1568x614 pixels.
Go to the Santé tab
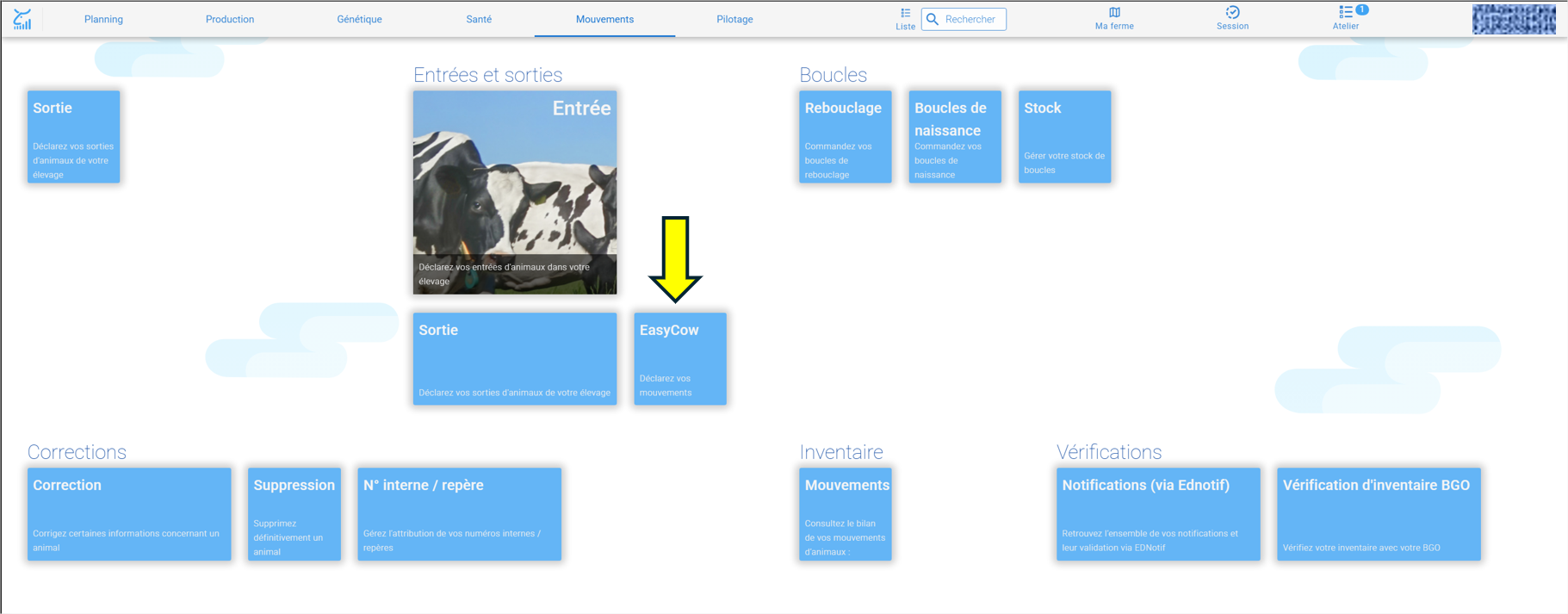[x=479, y=19]
